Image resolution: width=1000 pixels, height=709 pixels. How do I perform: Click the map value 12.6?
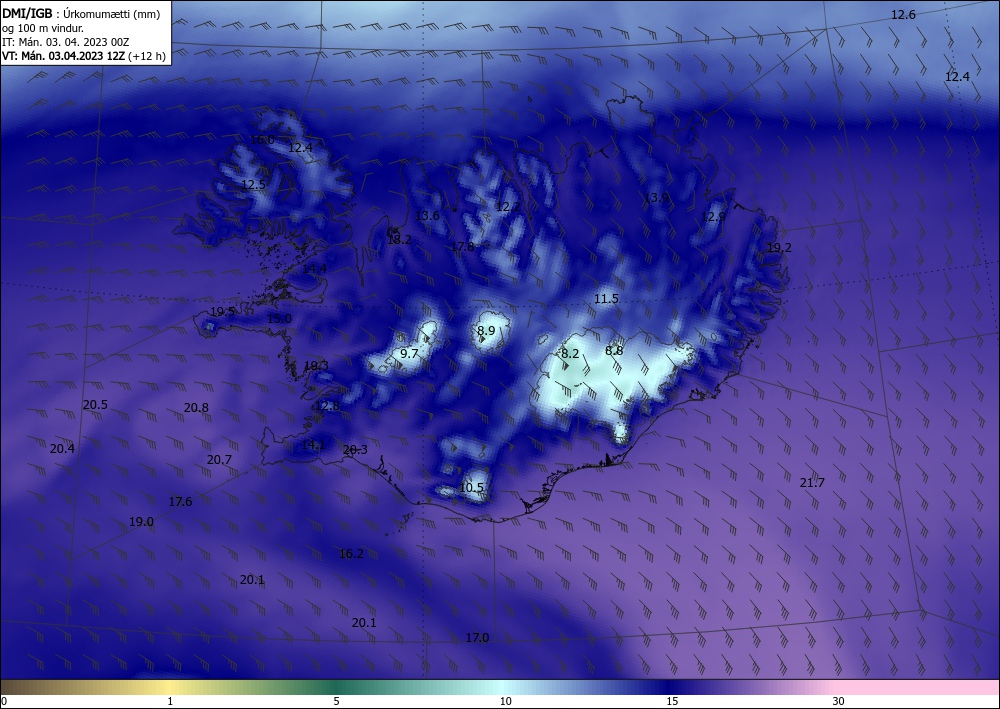pyautogui.click(x=903, y=15)
